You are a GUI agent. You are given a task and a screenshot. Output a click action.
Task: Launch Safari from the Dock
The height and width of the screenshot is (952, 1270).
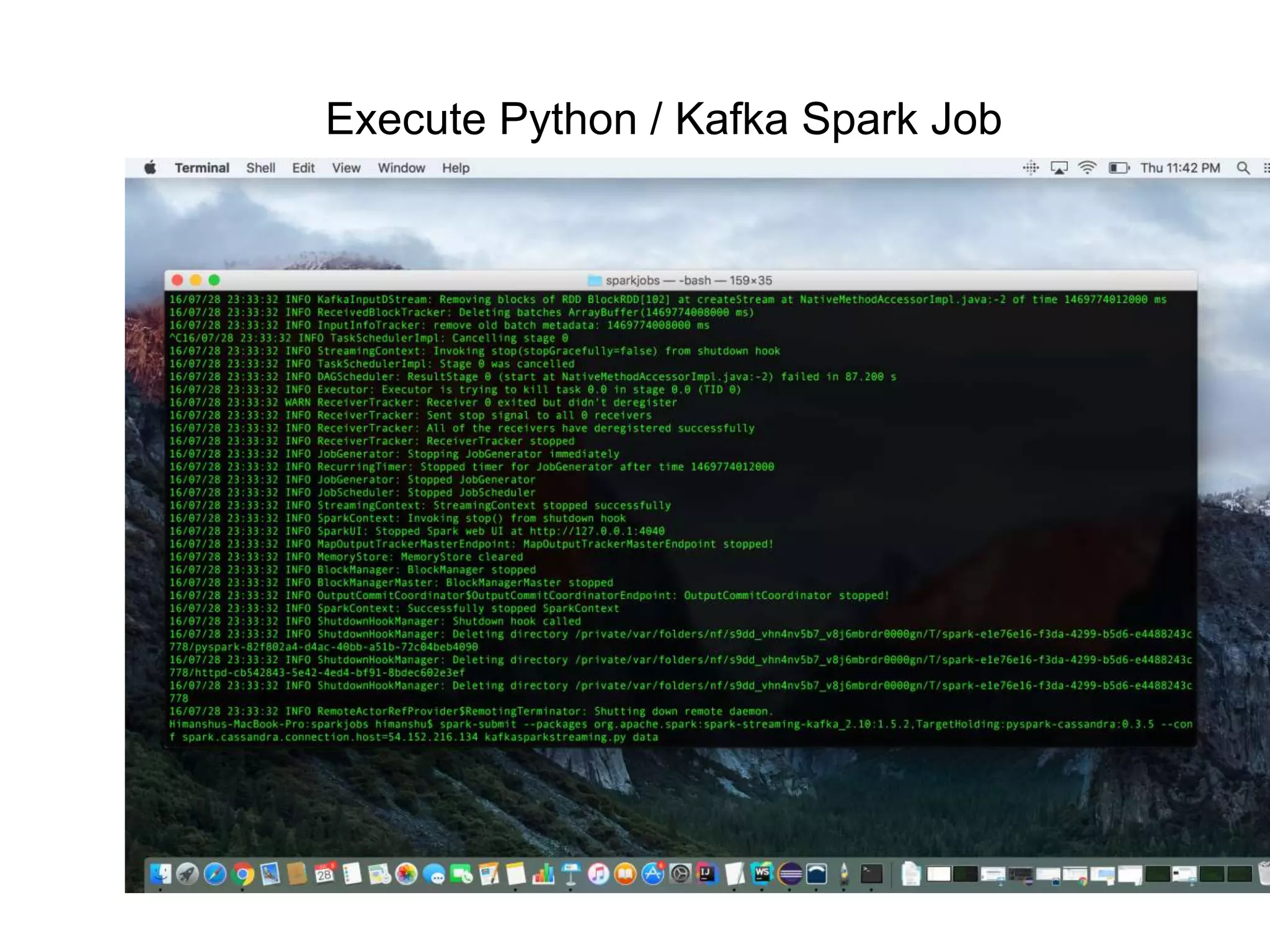coord(215,874)
